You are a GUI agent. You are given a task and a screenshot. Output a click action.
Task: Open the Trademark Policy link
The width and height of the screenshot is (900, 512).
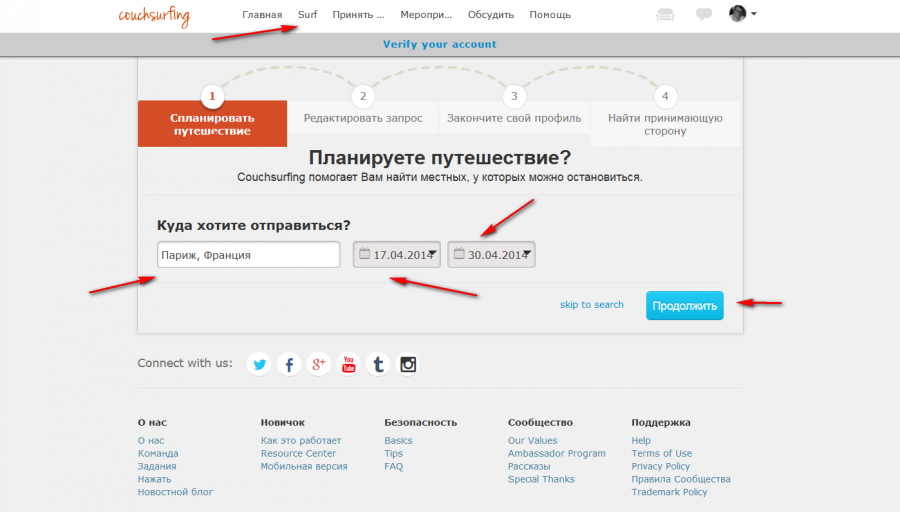[x=669, y=492]
